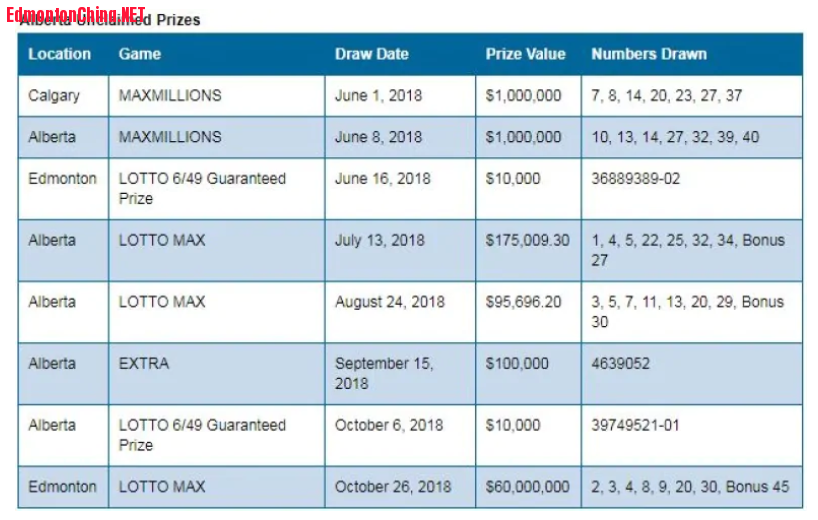
Task: Click ticket number 39749521-01
Action: tap(635, 426)
